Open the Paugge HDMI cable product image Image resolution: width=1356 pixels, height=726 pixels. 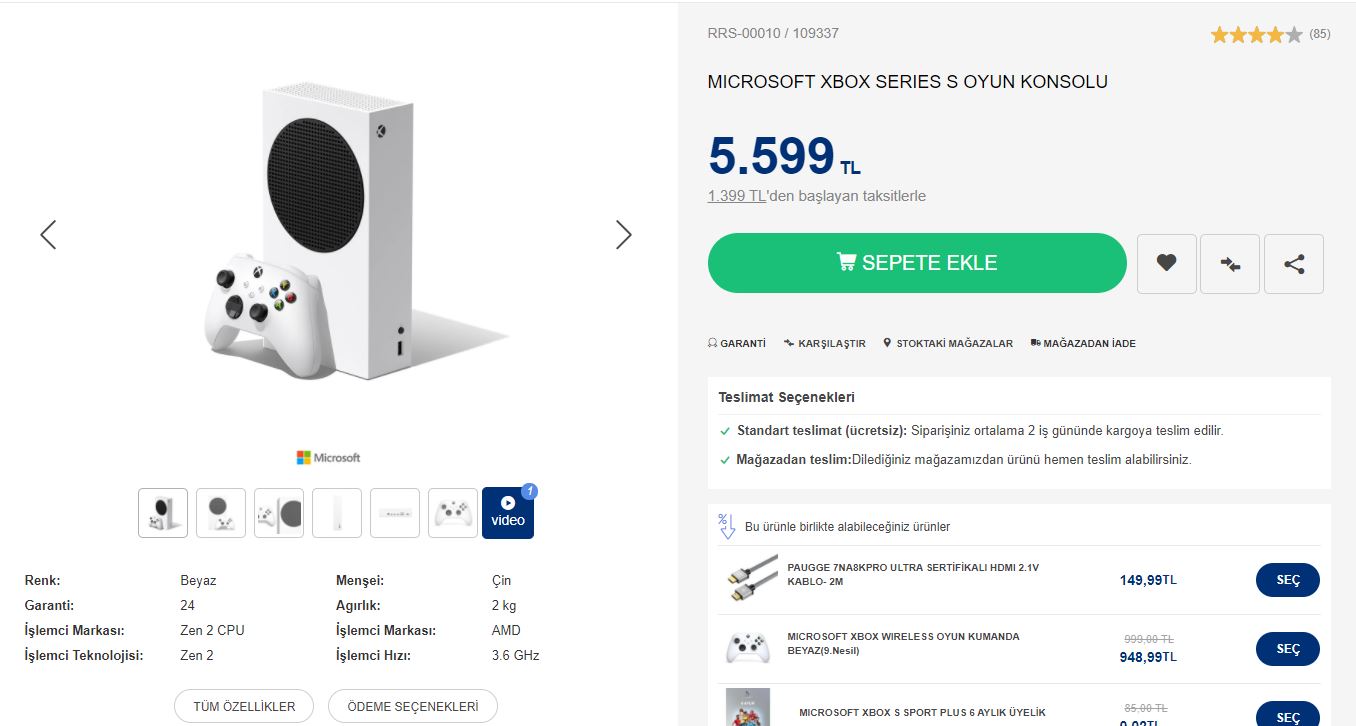pyautogui.click(x=749, y=578)
